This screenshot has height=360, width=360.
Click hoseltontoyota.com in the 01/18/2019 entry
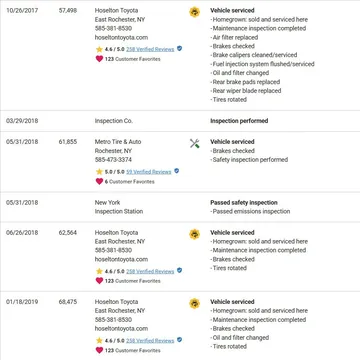coord(121,328)
